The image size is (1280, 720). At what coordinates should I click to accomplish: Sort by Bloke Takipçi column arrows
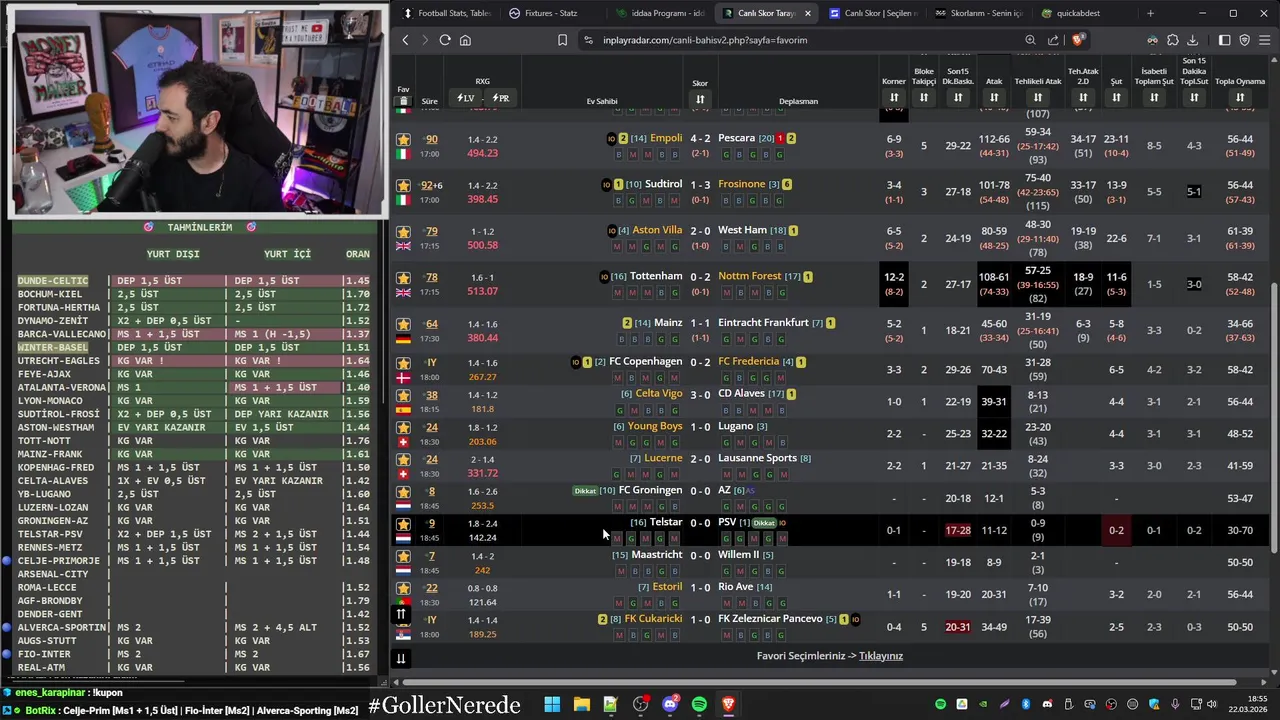924,97
